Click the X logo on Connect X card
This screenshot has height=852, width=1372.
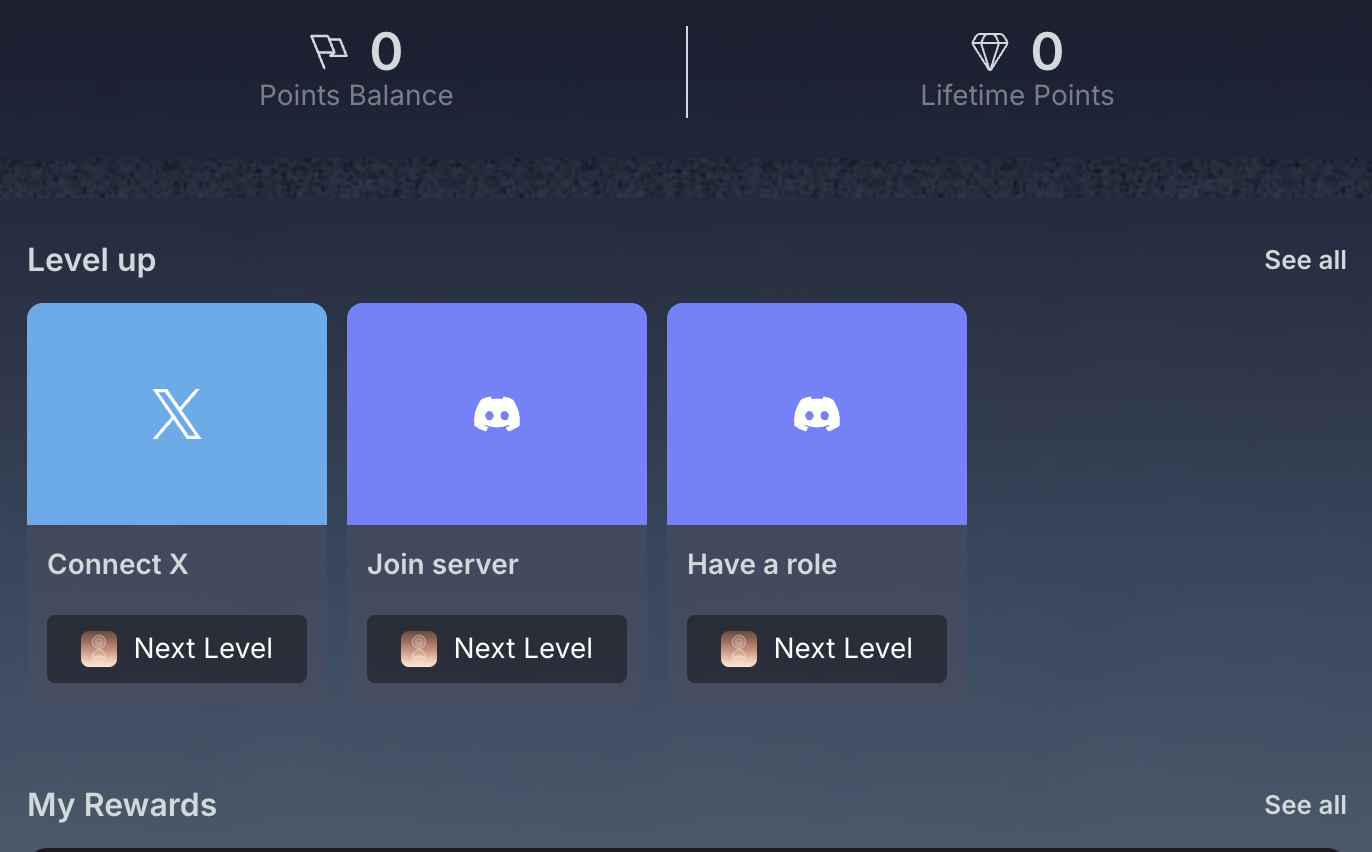click(x=177, y=414)
